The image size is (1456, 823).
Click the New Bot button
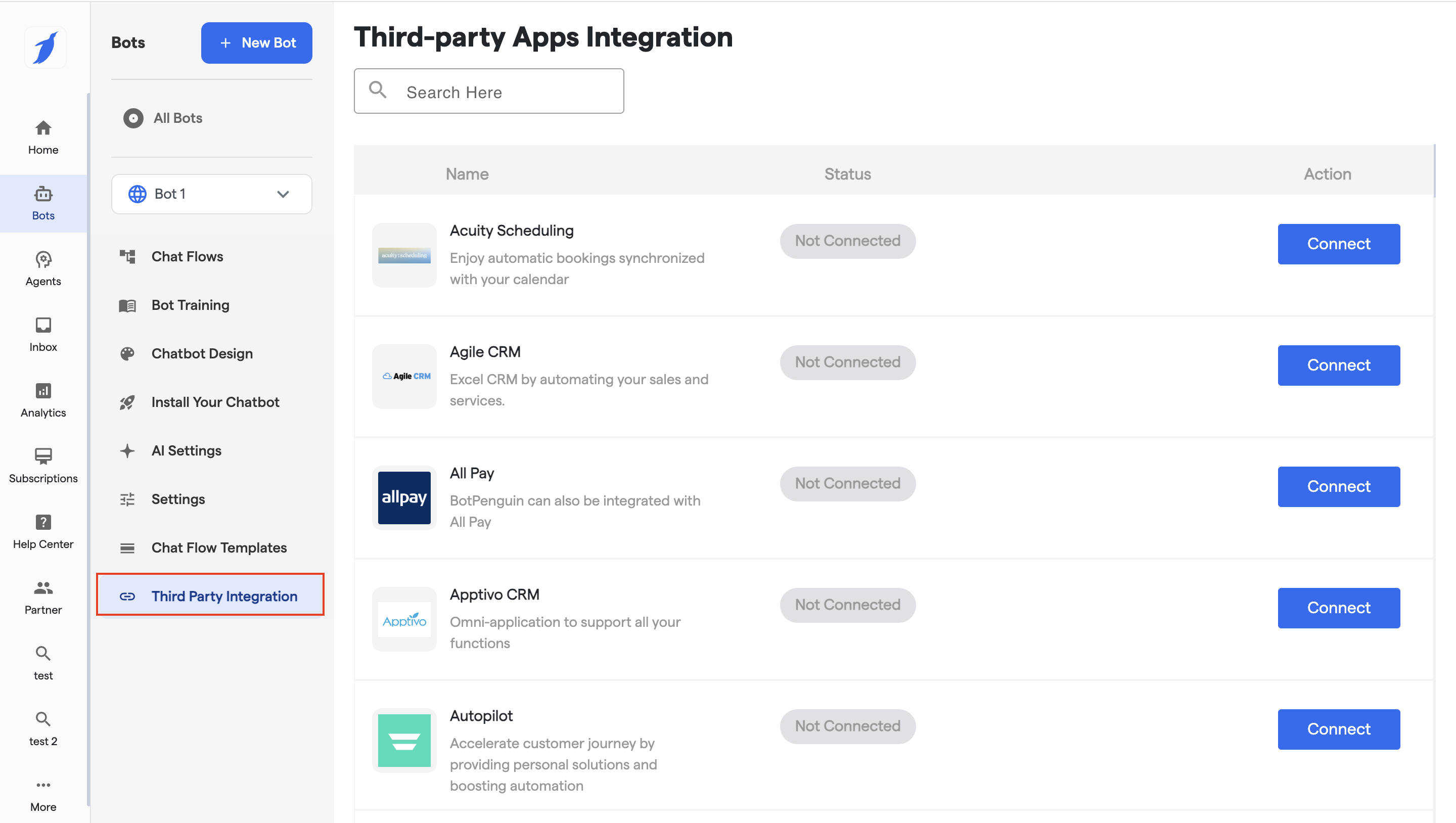(257, 43)
